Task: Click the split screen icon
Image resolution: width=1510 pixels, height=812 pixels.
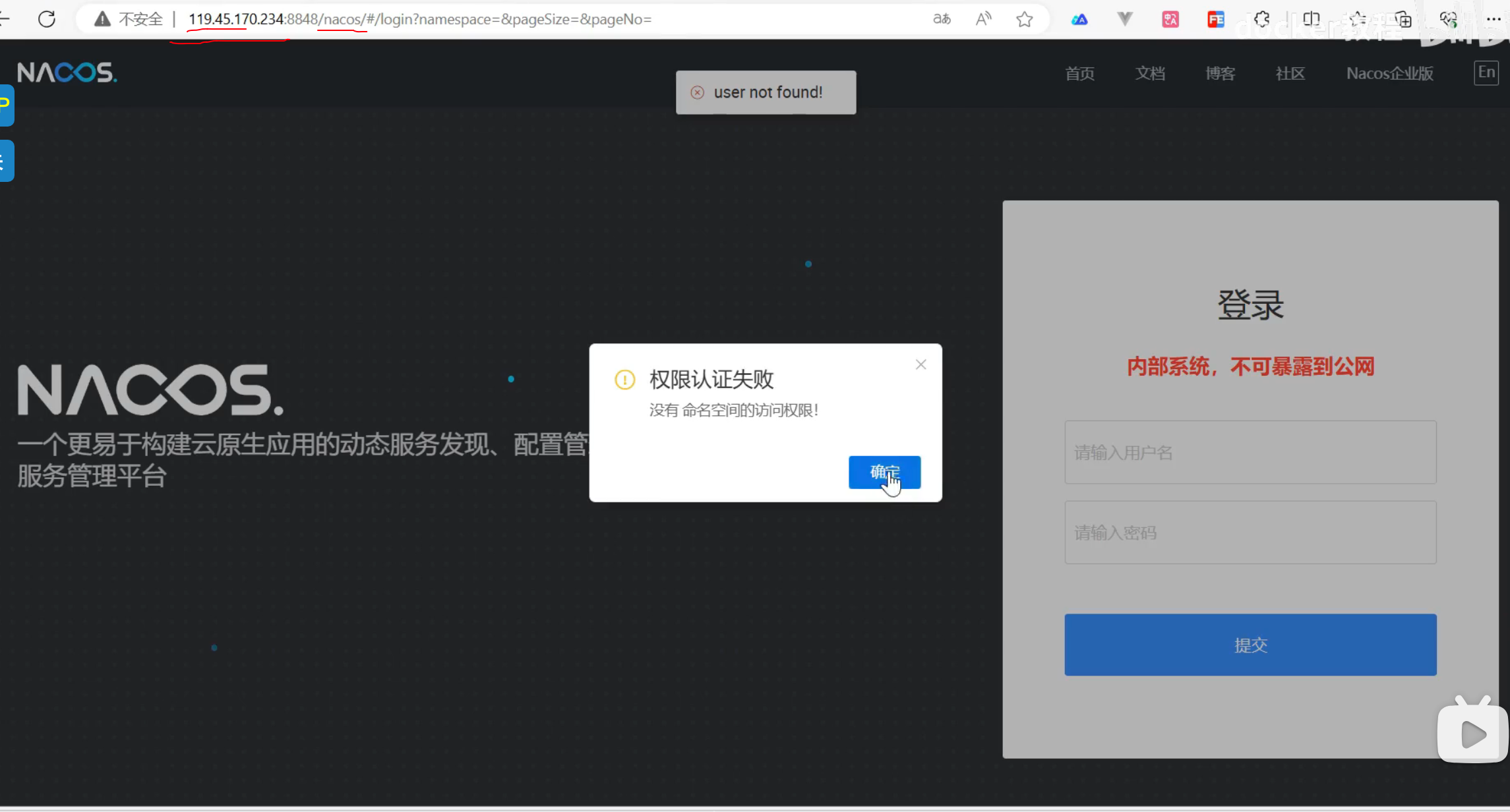Action: 1311,19
